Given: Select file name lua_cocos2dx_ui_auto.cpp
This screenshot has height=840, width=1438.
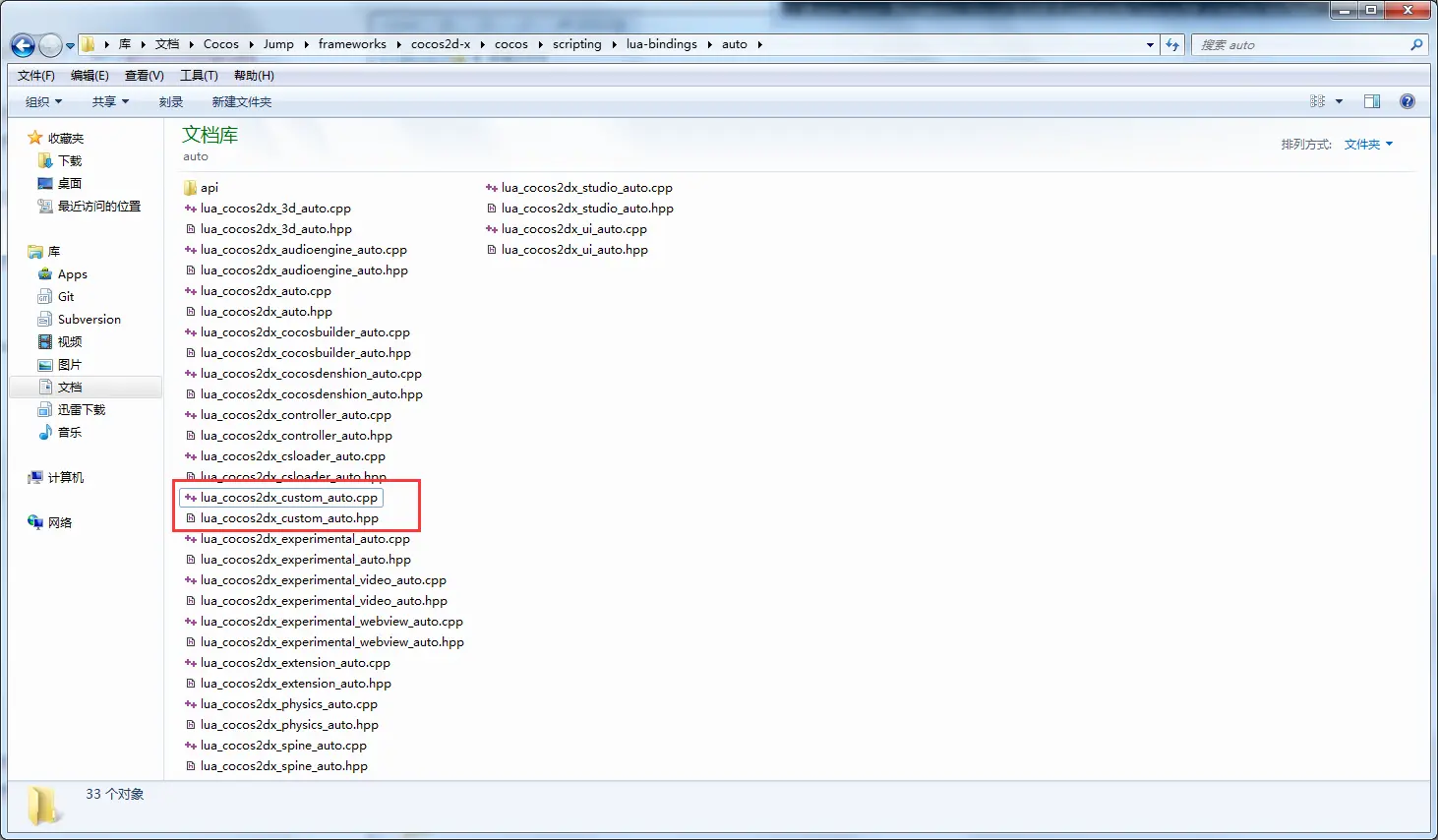Looking at the screenshot, I should [574, 229].
